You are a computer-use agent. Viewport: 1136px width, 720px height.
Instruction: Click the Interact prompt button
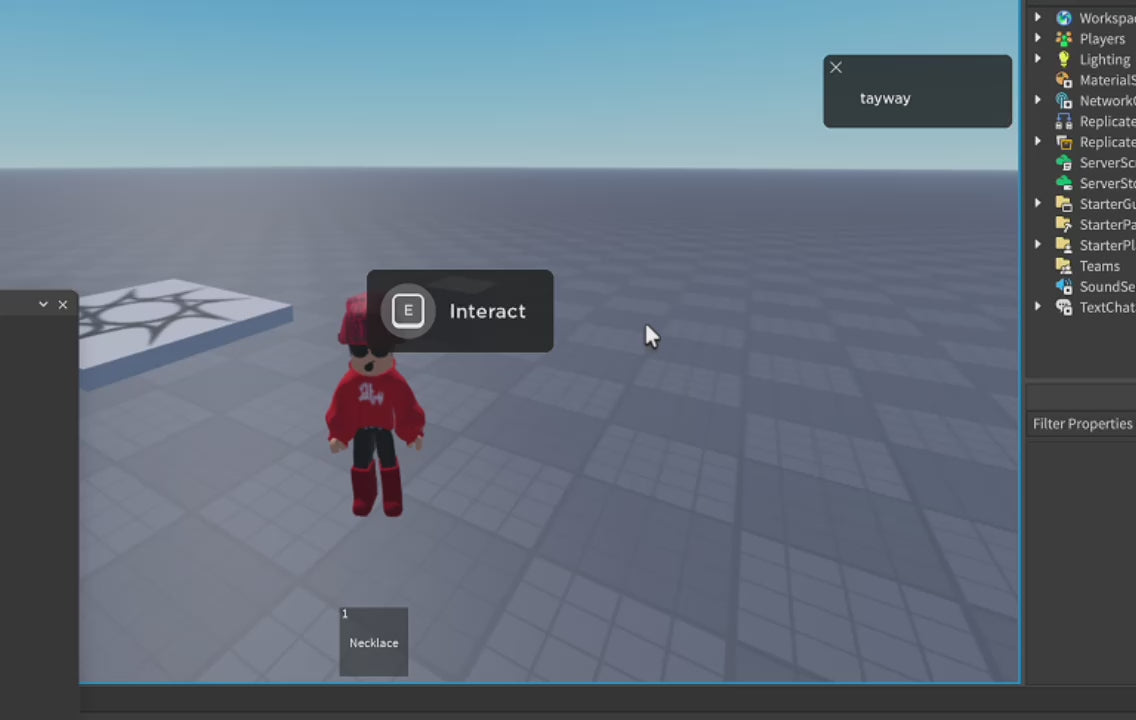460,311
